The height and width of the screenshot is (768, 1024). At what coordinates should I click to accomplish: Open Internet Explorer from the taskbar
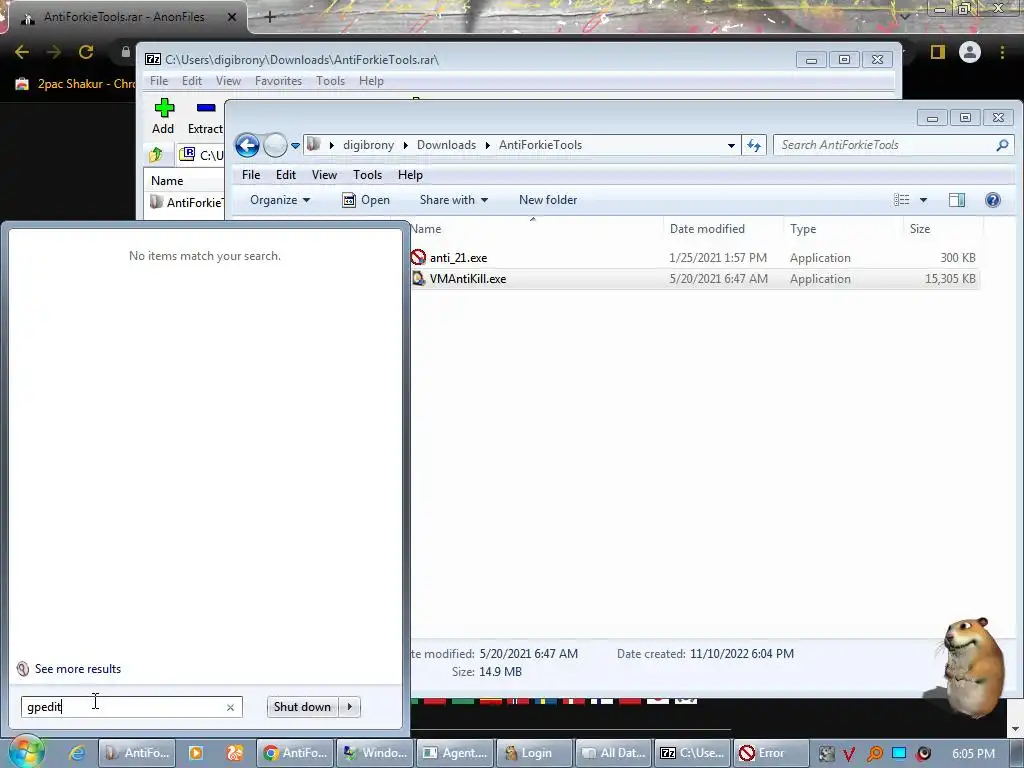[x=77, y=753]
